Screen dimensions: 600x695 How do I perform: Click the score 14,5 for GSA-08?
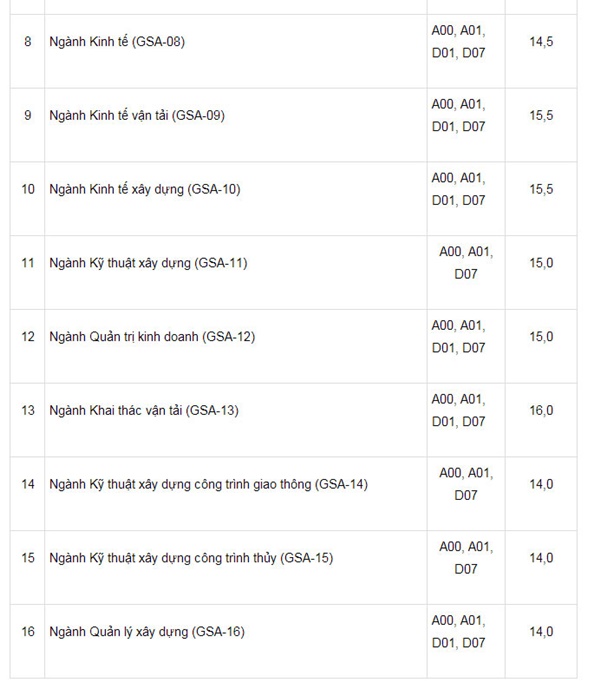point(541,42)
